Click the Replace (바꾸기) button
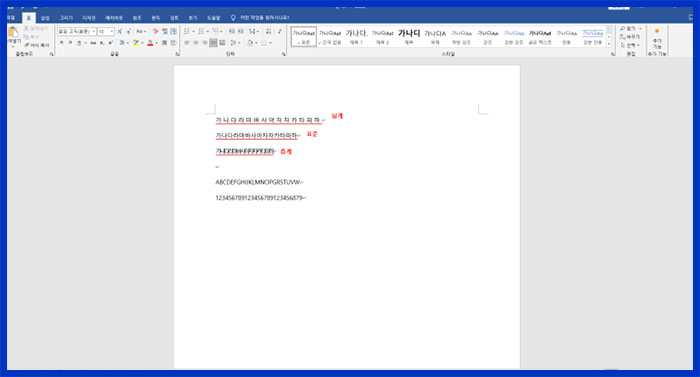 click(630, 37)
